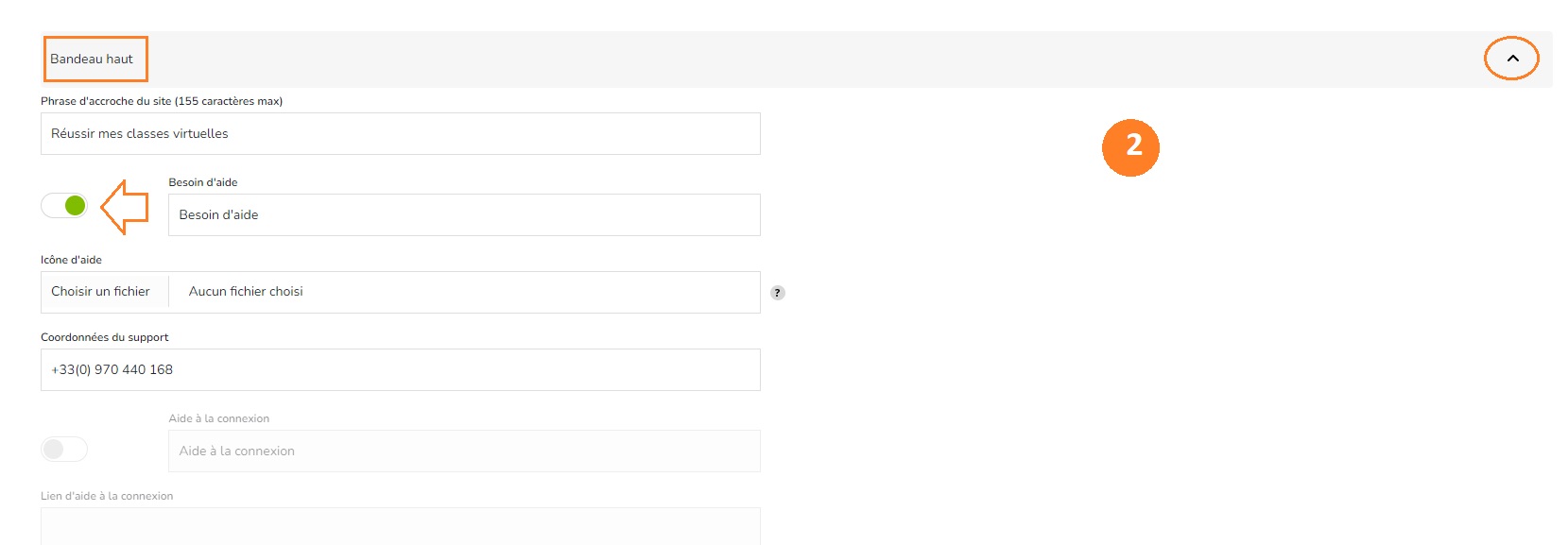Focus the Lien d'aide à la connexion field

pyautogui.click(x=401, y=527)
